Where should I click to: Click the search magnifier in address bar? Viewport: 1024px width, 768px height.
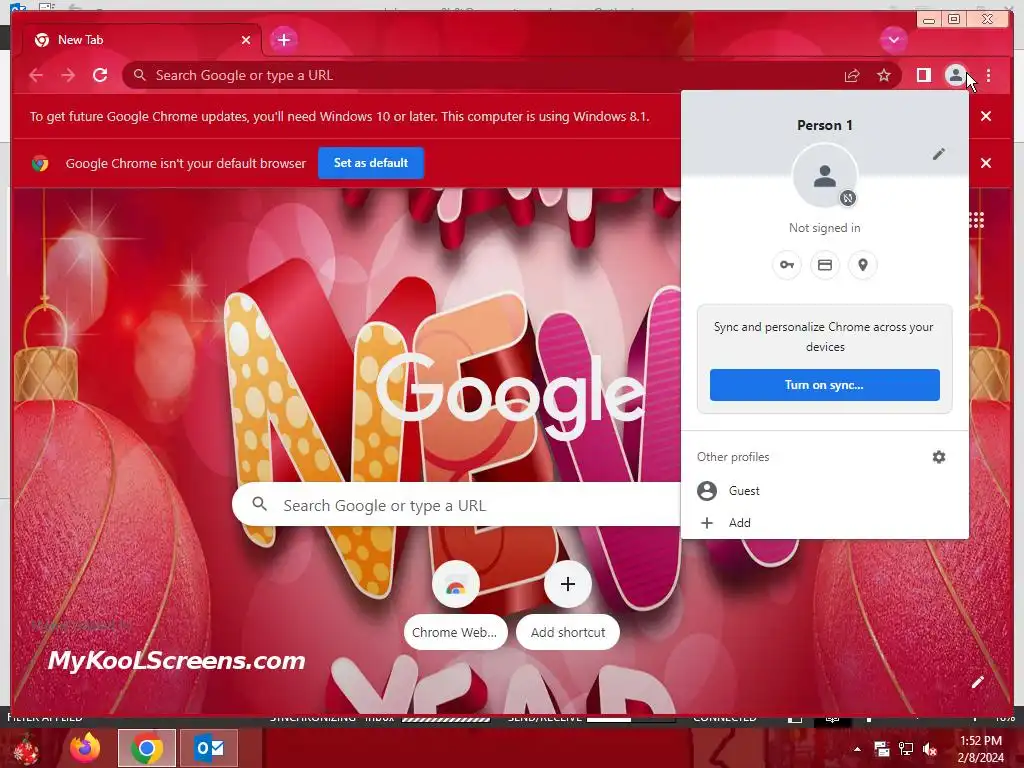pos(139,75)
